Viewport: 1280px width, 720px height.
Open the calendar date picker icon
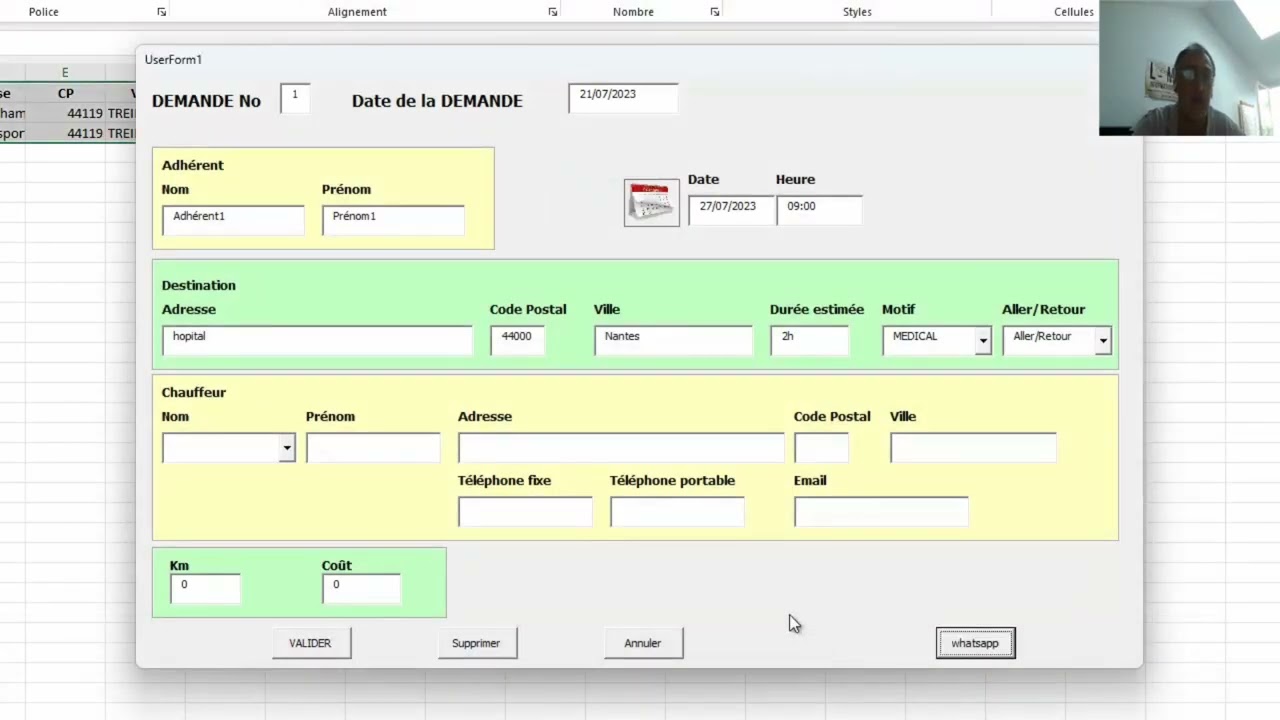tap(651, 203)
